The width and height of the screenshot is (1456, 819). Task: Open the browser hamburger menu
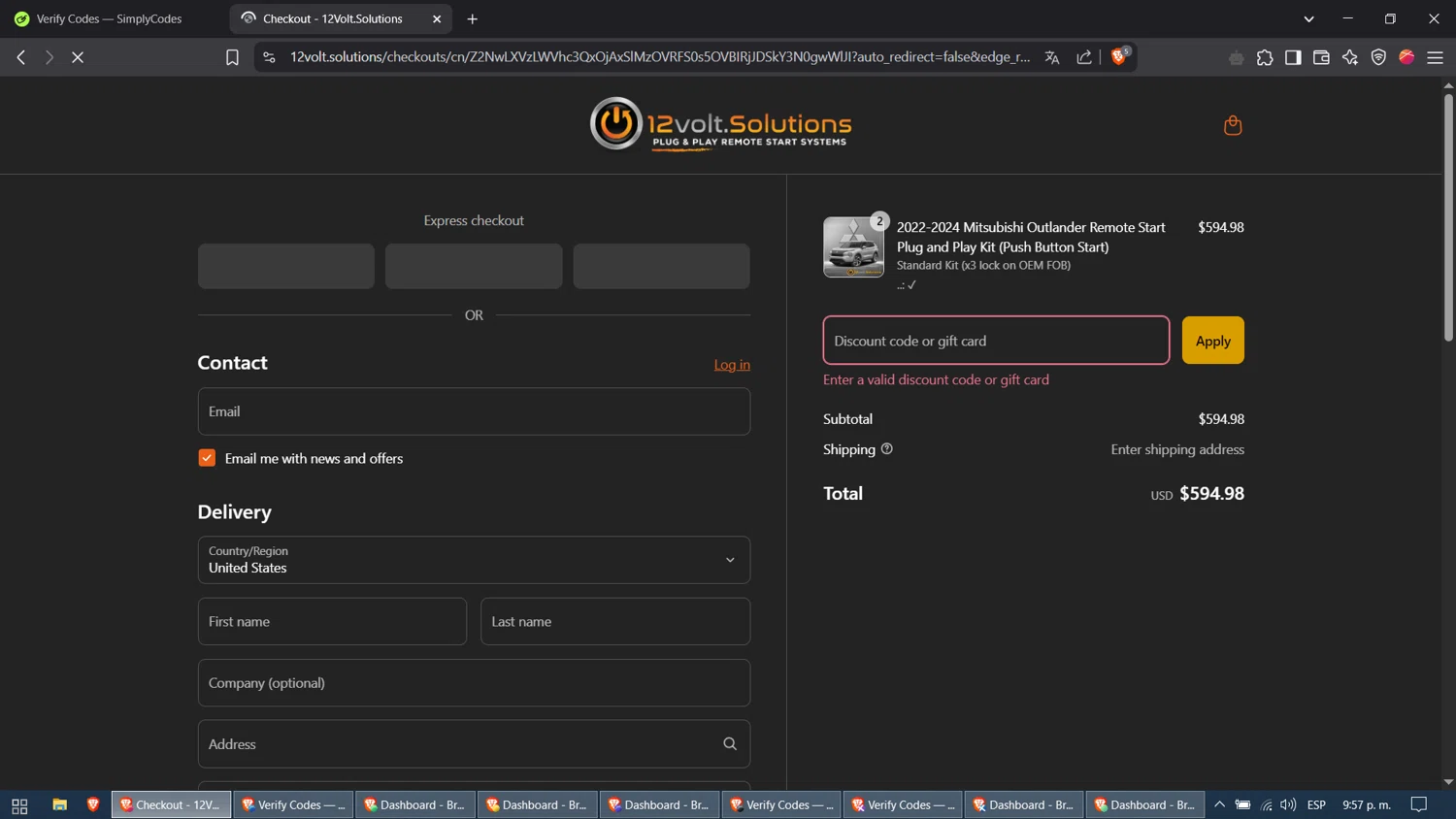tap(1435, 58)
